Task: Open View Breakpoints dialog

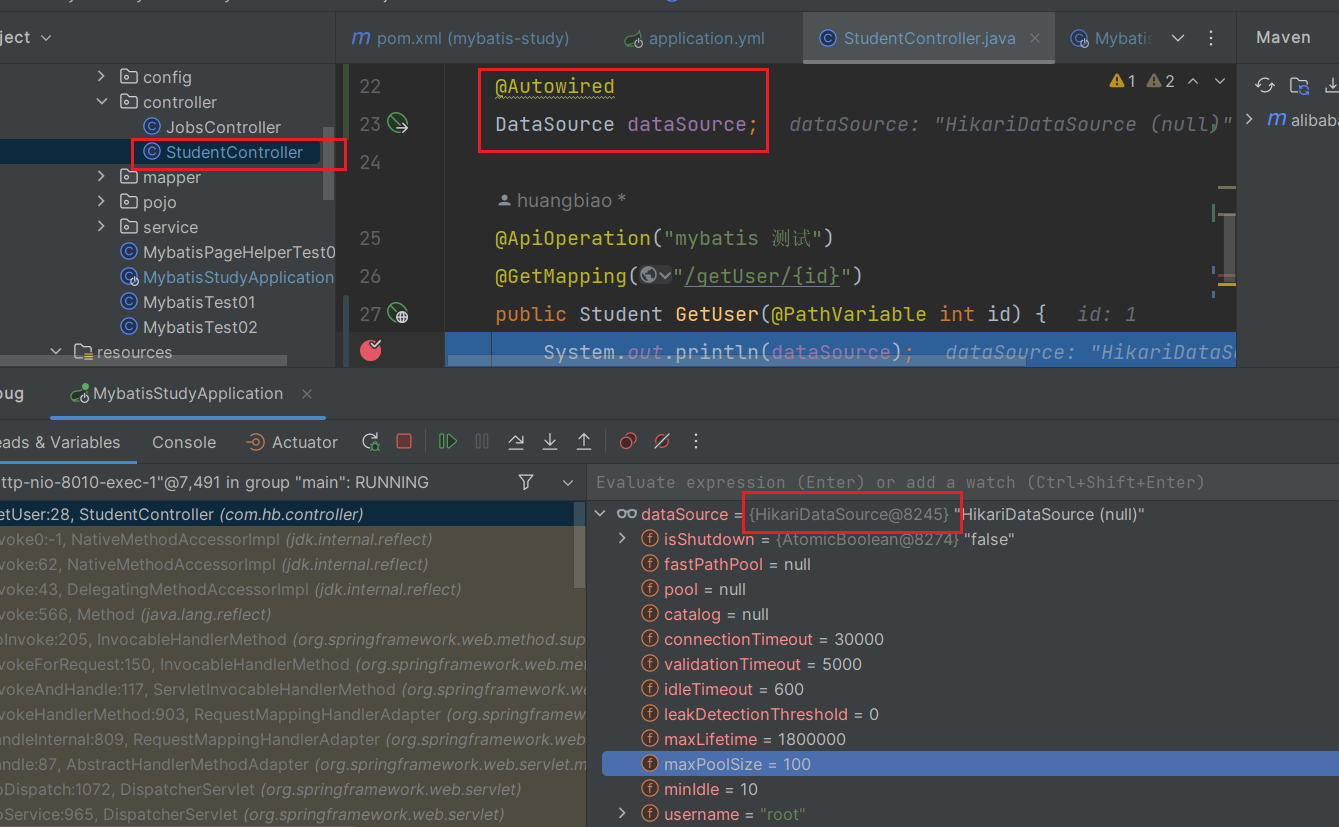Action: (x=628, y=442)
